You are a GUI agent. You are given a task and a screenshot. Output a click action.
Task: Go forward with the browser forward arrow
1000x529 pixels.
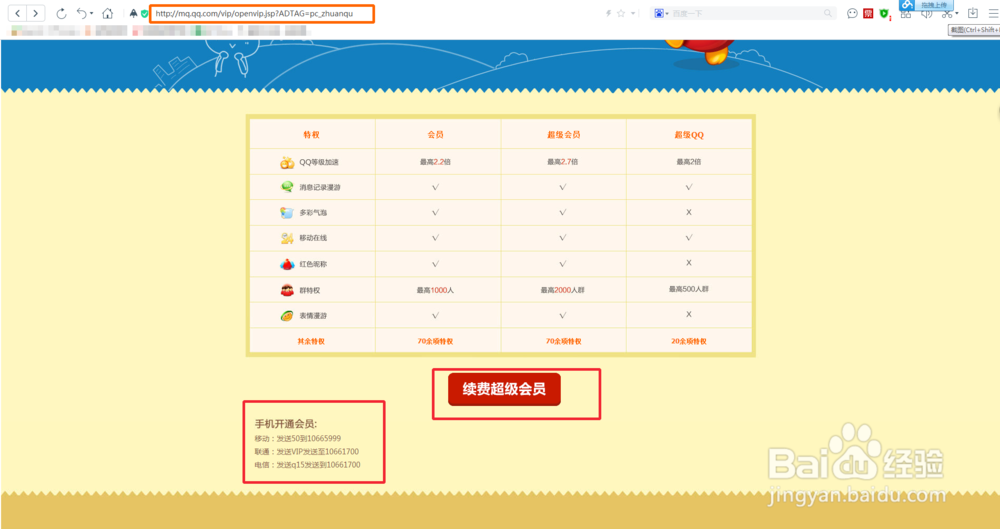click(x=36, y=13)
